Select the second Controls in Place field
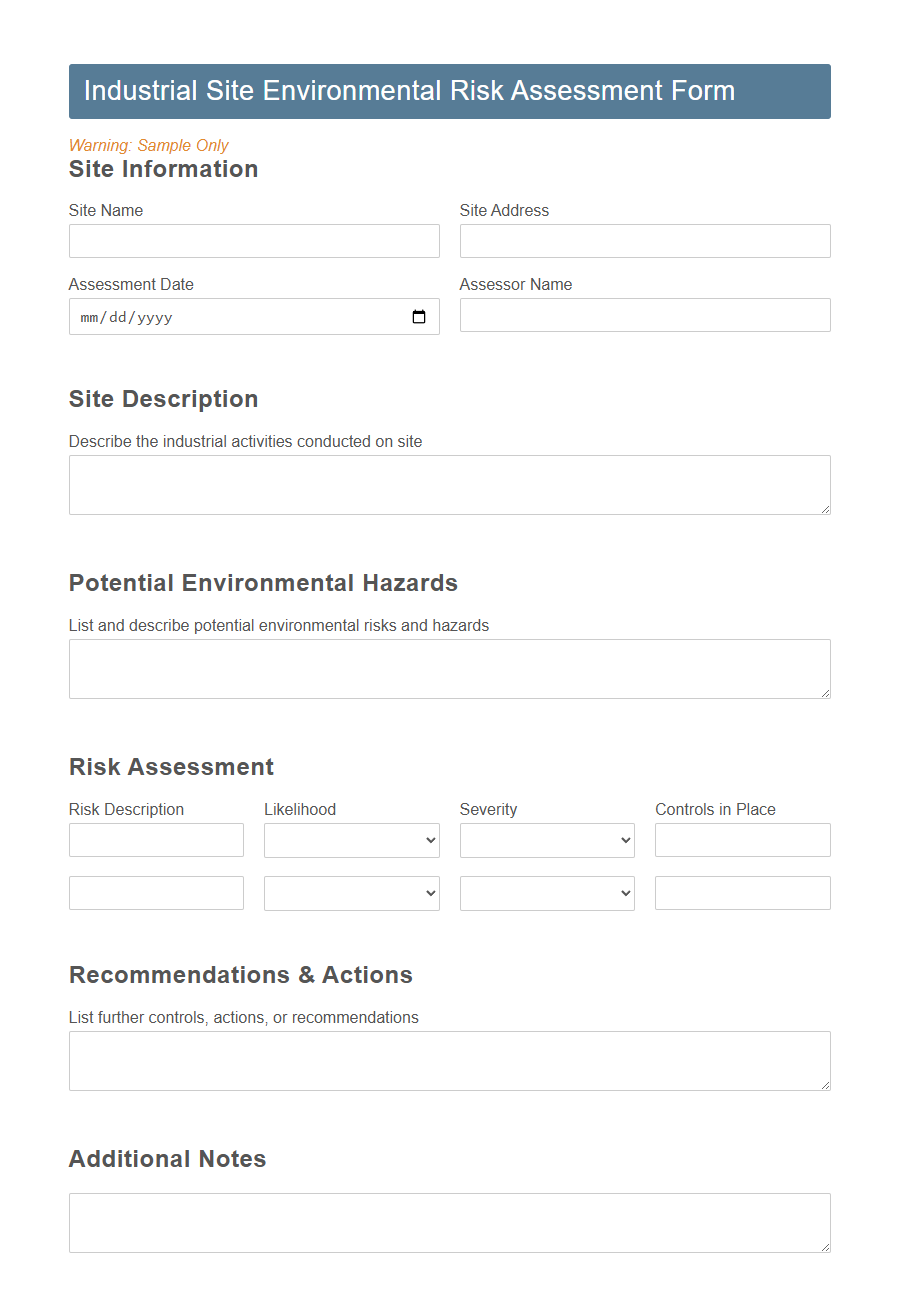This screenshot has width=900, height=1300. coord(742,893)
